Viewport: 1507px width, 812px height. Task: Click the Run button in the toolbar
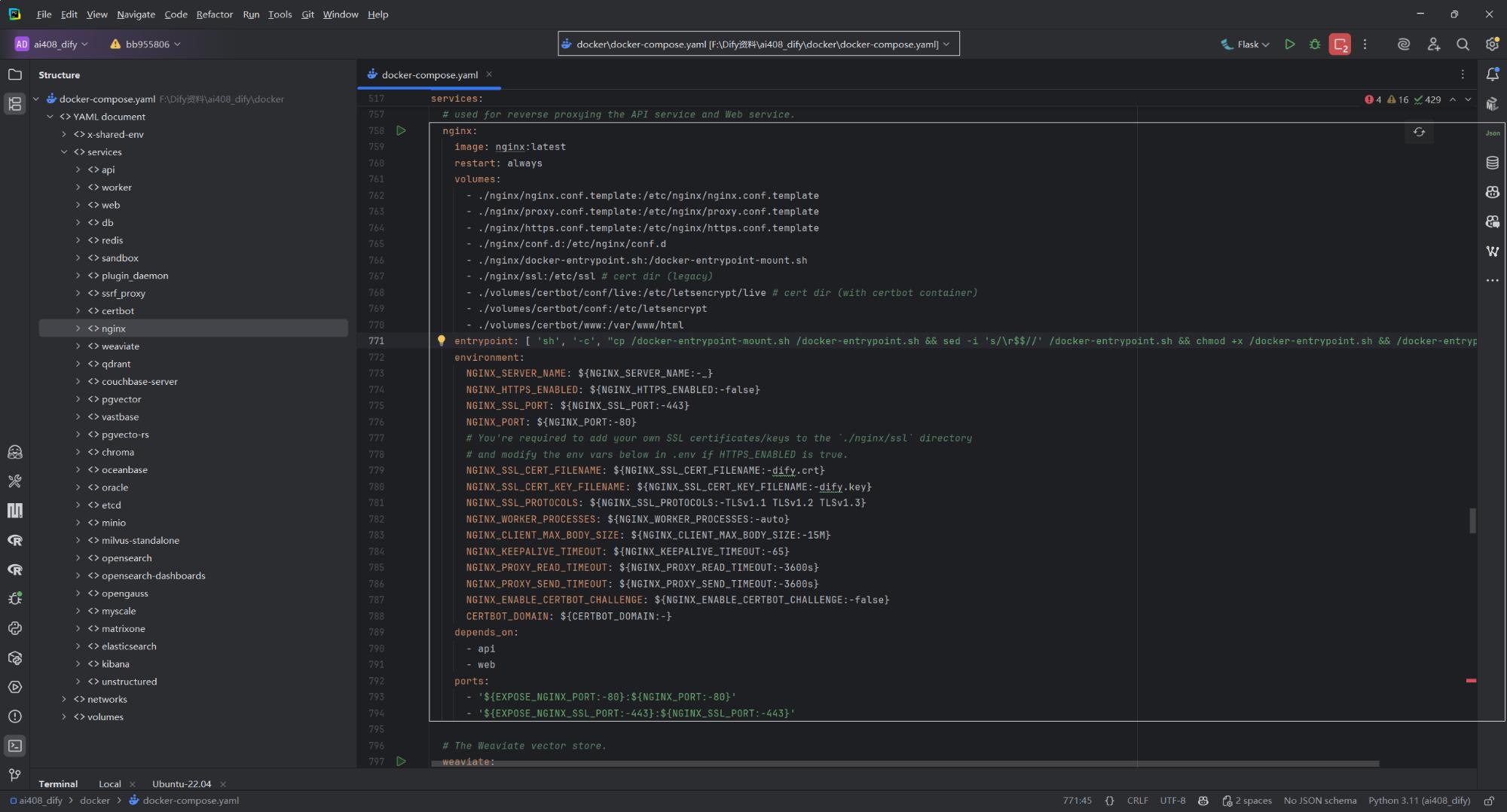click(x=1289, y=44)
